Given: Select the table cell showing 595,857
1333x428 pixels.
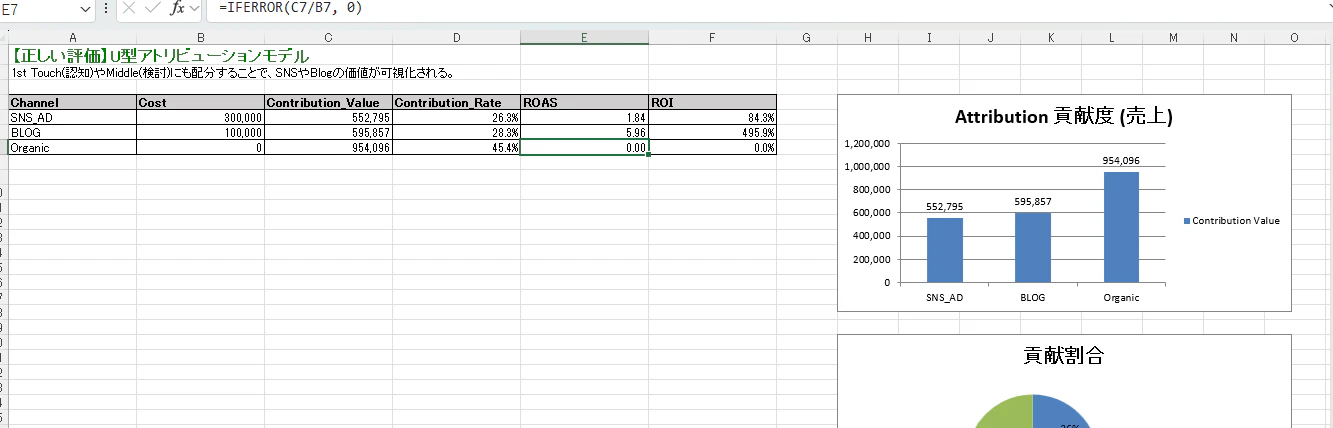Looking at the screenshot, I should coord(328,132).
